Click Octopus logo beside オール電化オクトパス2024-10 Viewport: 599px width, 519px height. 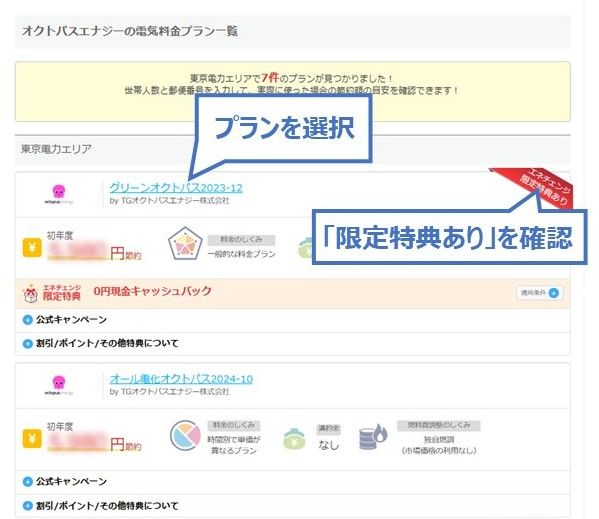(58, 385)
